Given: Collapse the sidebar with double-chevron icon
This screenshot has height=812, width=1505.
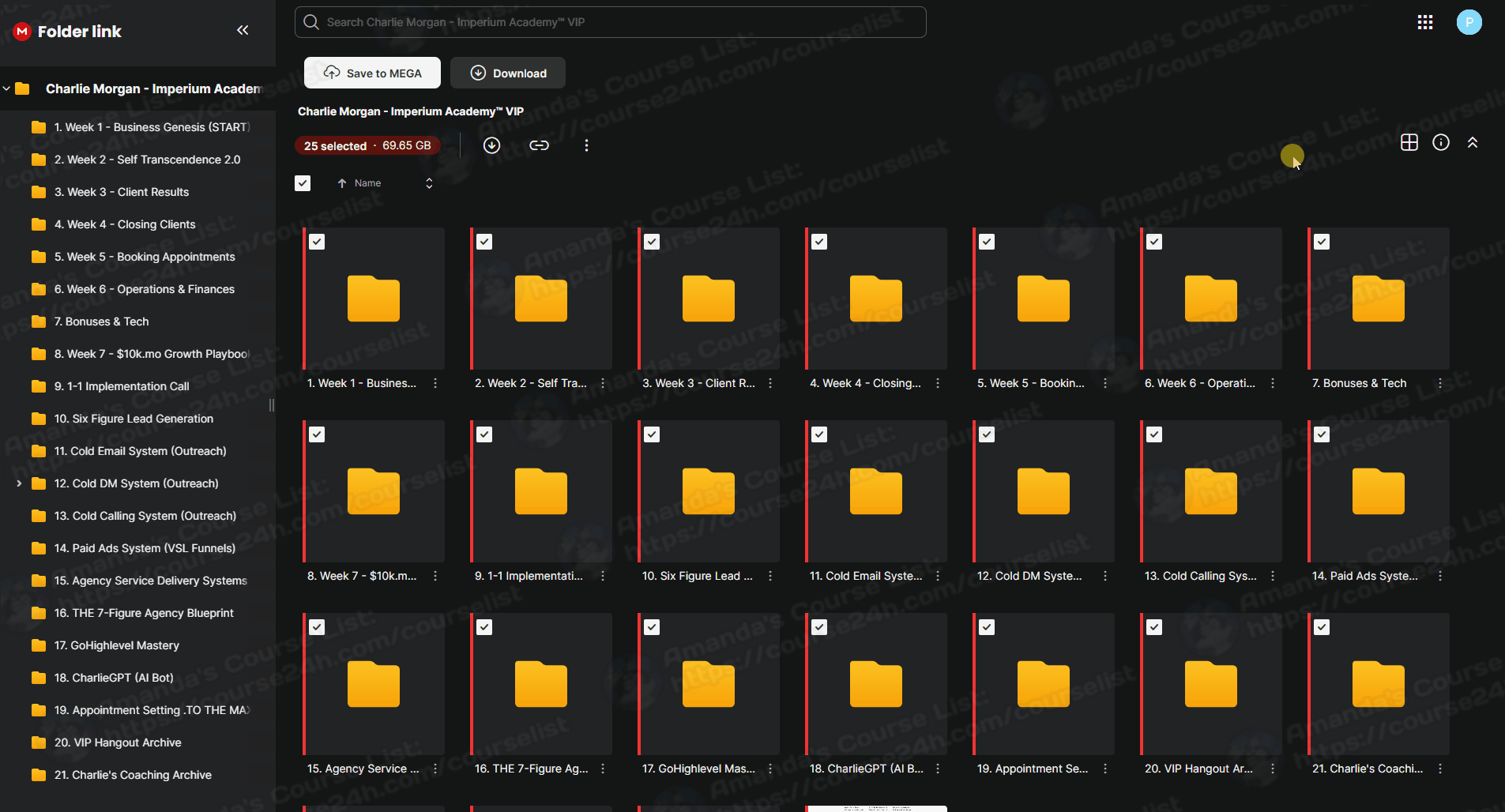Looking at the screenshot, I should [243, 30].
